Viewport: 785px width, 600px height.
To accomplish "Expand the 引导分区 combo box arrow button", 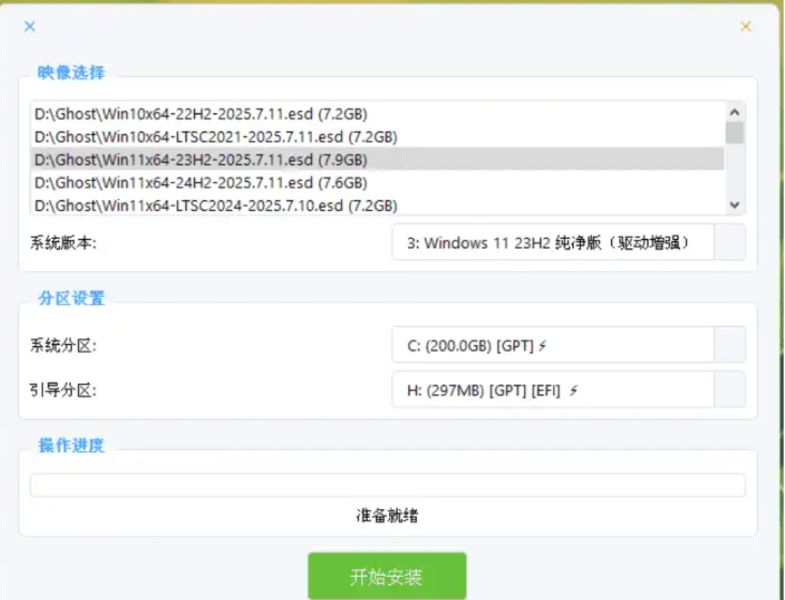I will click(x=730, y=389).
